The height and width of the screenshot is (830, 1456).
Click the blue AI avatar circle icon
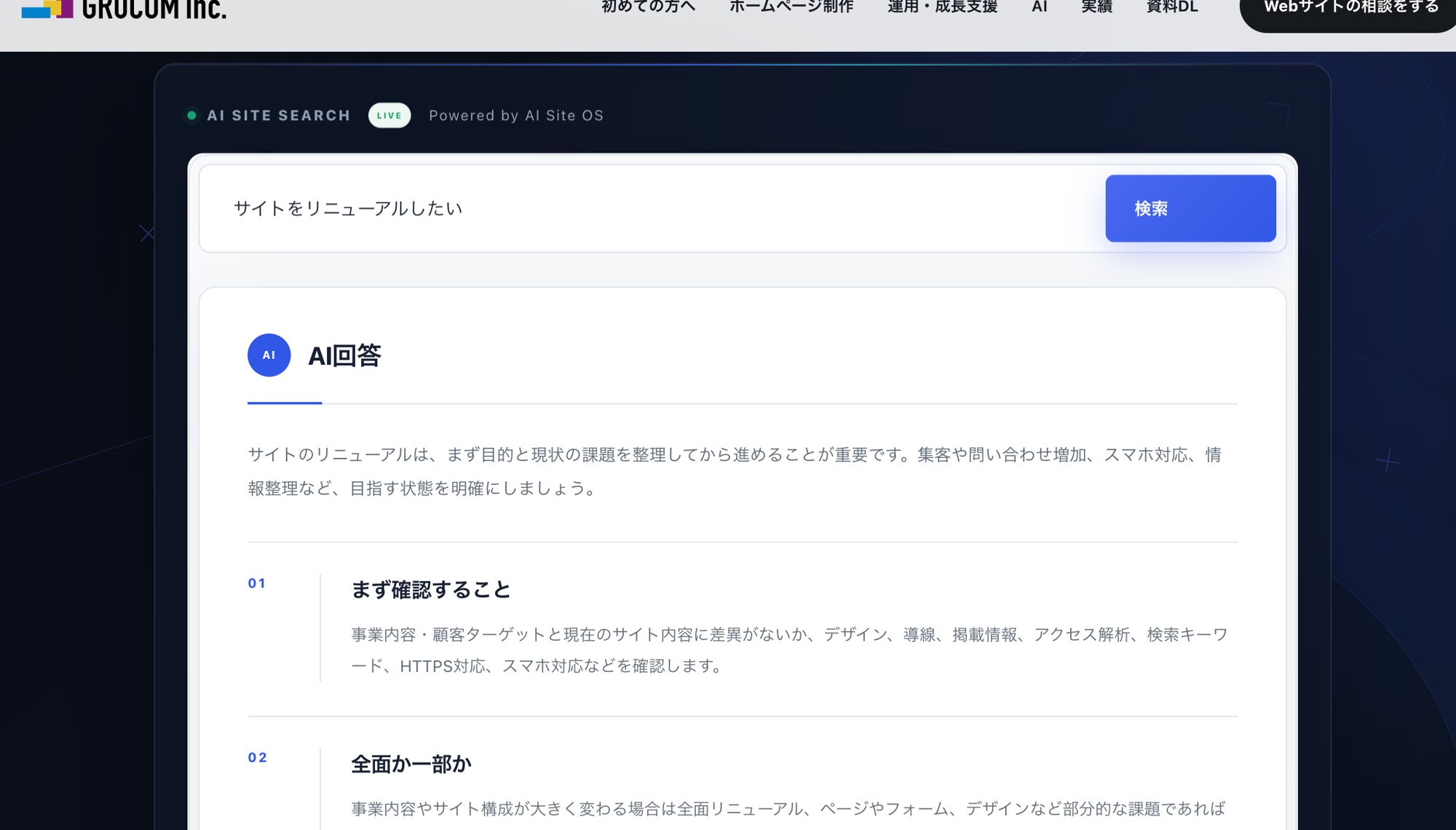[269, 355]
